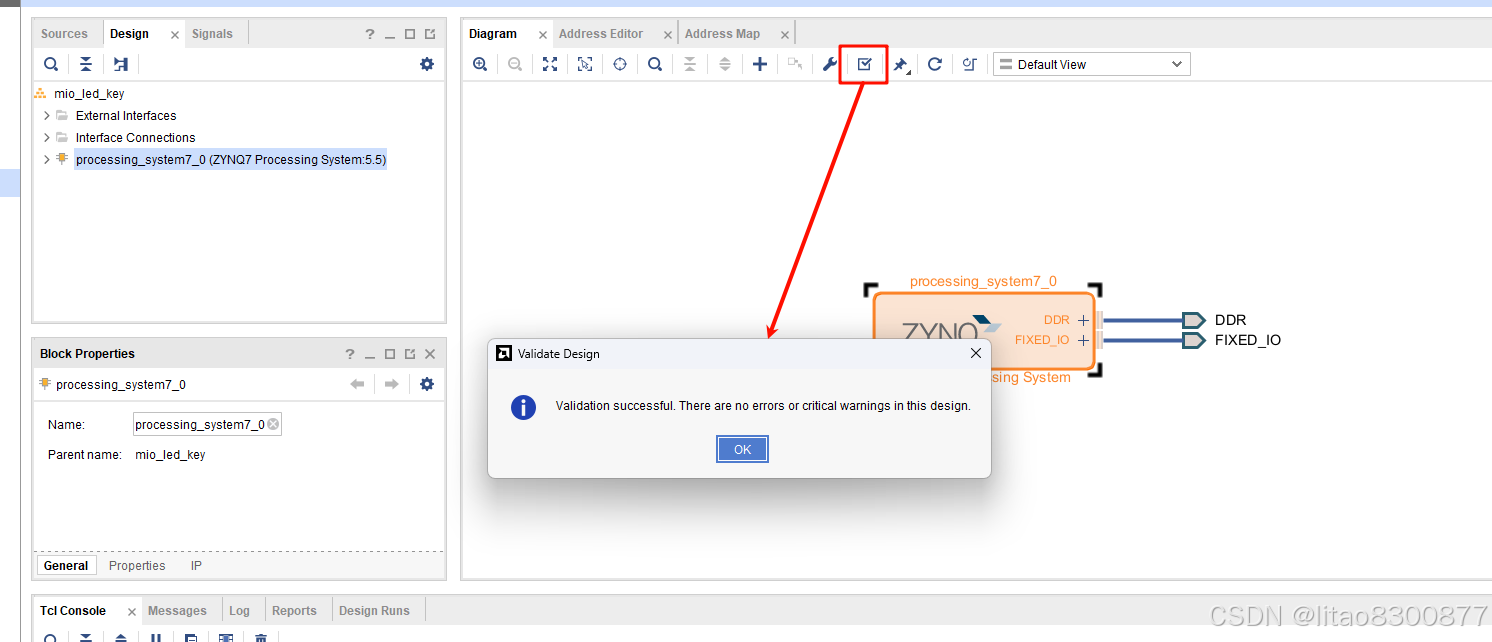
Task: Click the Zoom Out diagram icon
Action: [515, 64]
